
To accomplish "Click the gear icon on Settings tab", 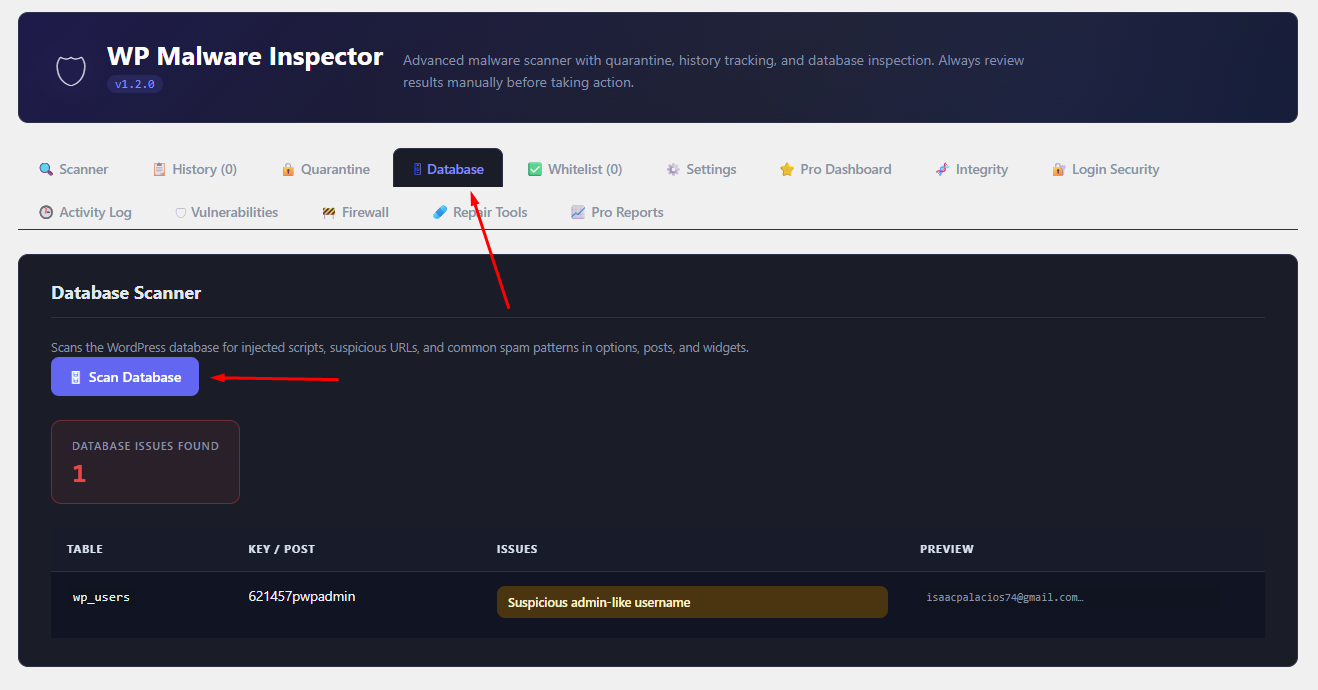I will 673,169.
